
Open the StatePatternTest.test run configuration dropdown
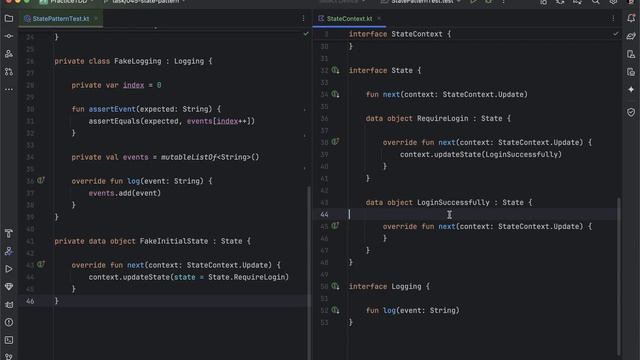click(421, 2)
